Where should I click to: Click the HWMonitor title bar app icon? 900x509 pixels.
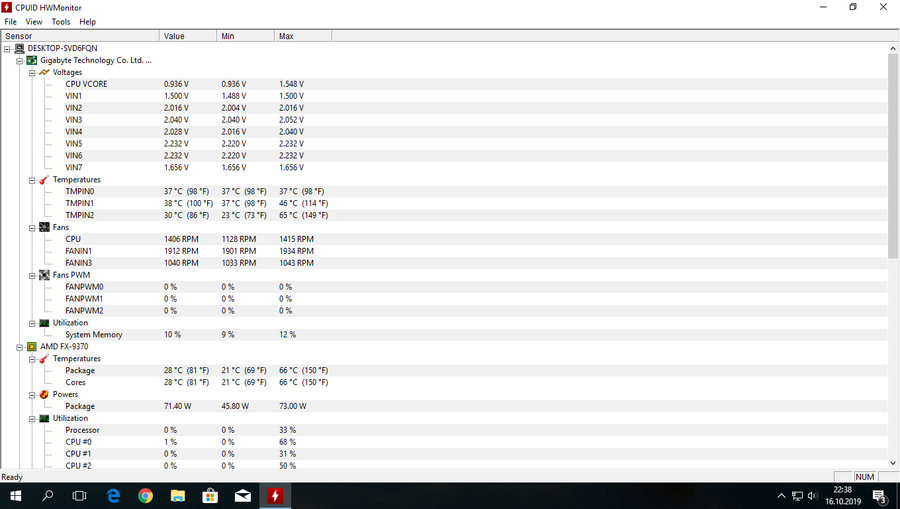point(7,7)
